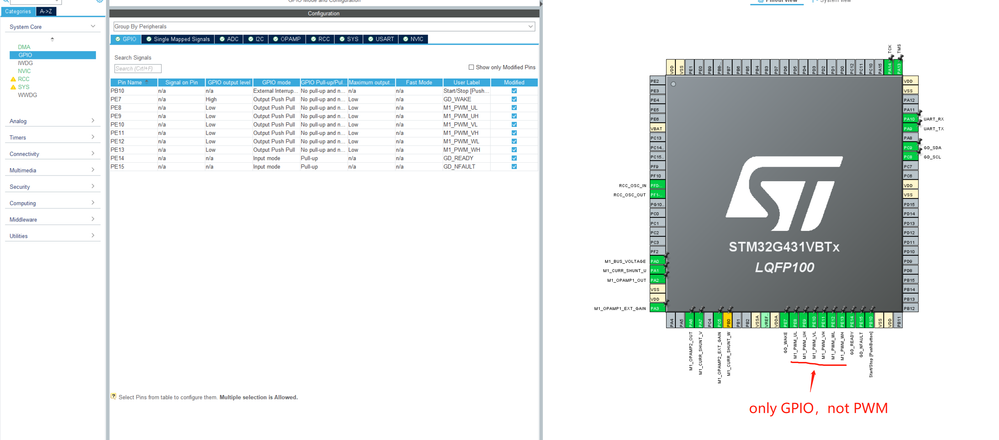999x440 pixels.
Task: Toggle the Modified checkbox for PE10 row
Action: click(514, 124)
